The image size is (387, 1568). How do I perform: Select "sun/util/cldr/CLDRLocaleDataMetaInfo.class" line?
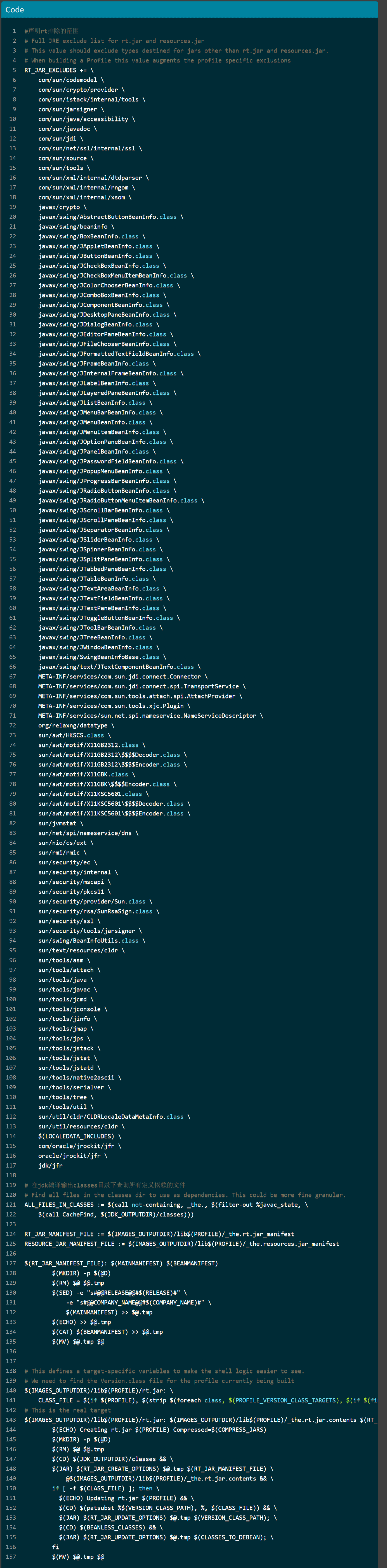click(x=114, y=1116)
